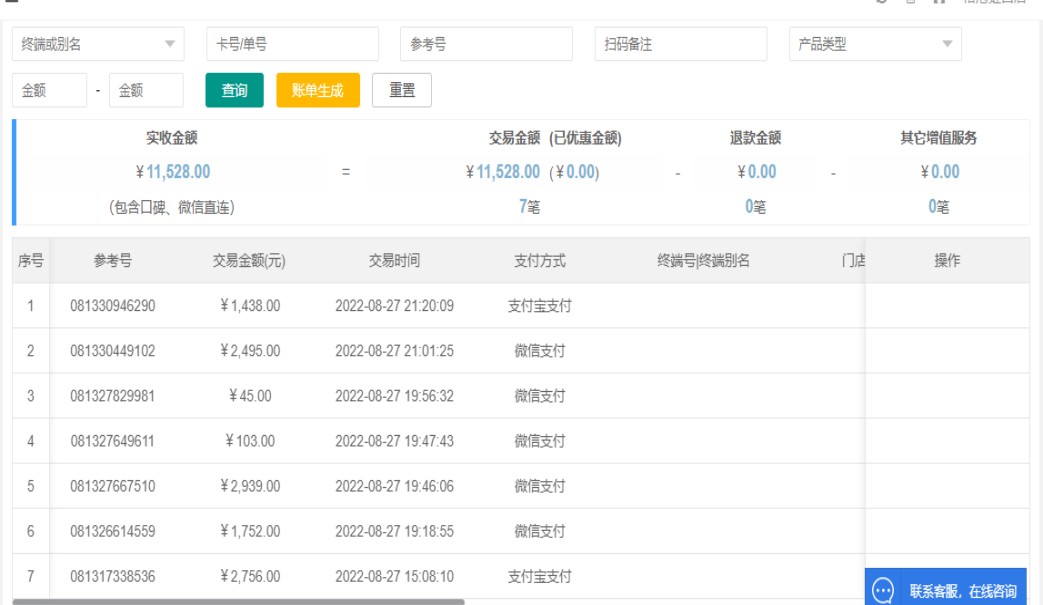Open the 产品类型 dropdown list
1043x605 pixels.
tap(875, 44)
